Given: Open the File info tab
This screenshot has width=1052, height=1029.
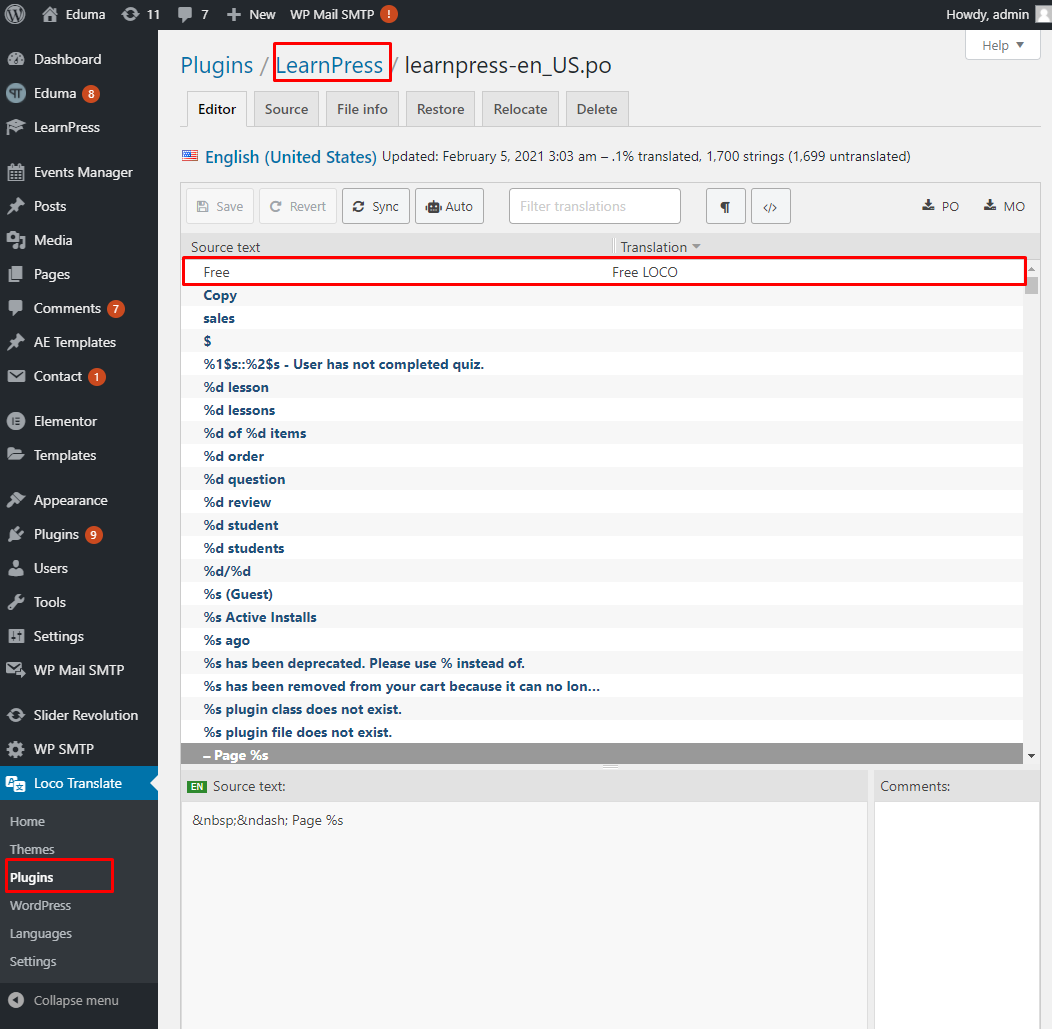Looking at the screenshot, I should tap(362, 109).
